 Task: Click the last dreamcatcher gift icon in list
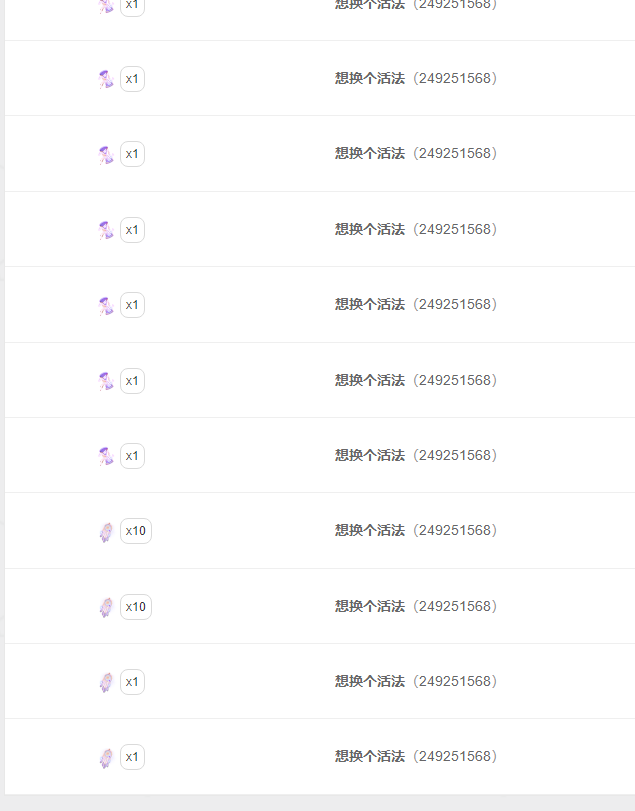[106, 758]
